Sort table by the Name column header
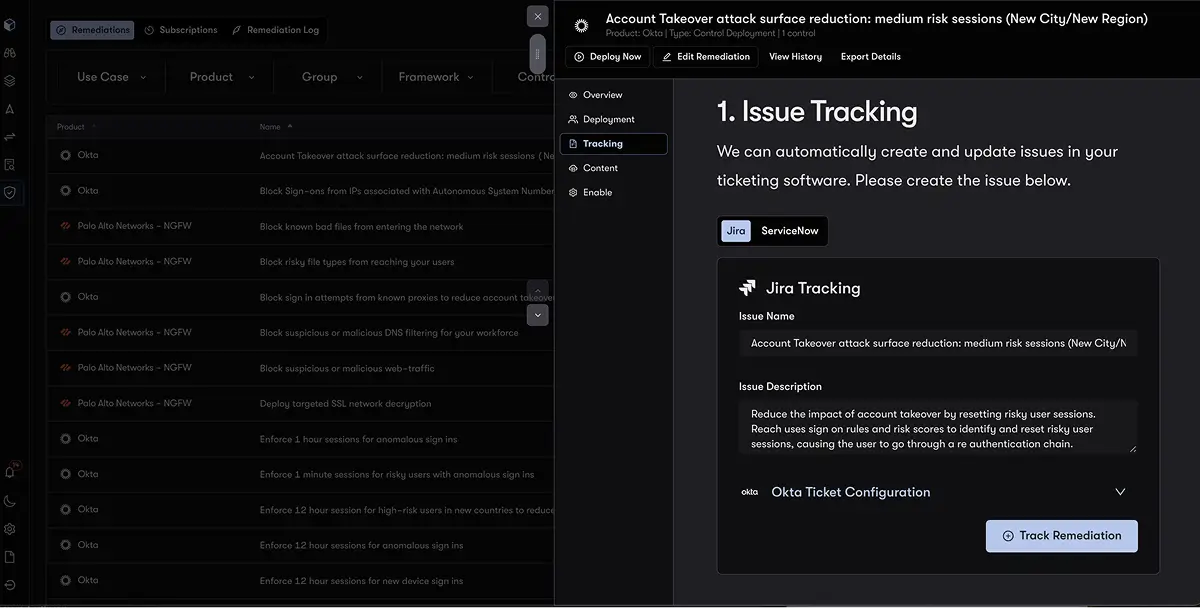The height and width of the screenshot is (608, 1200). tap(276, 127)
